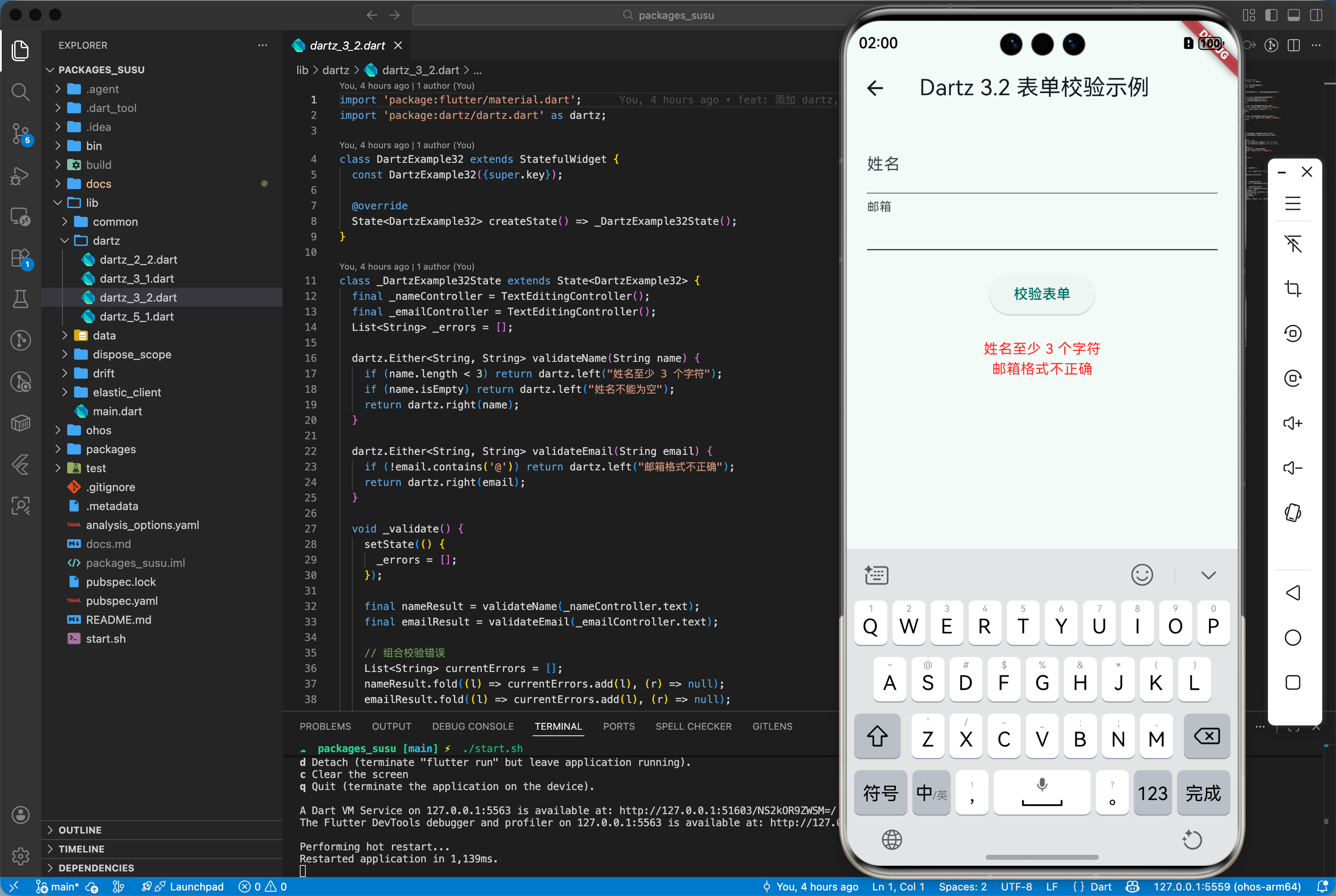Open the Search view in the activity bar
The image size is (1336, 896).
[21, 91]
